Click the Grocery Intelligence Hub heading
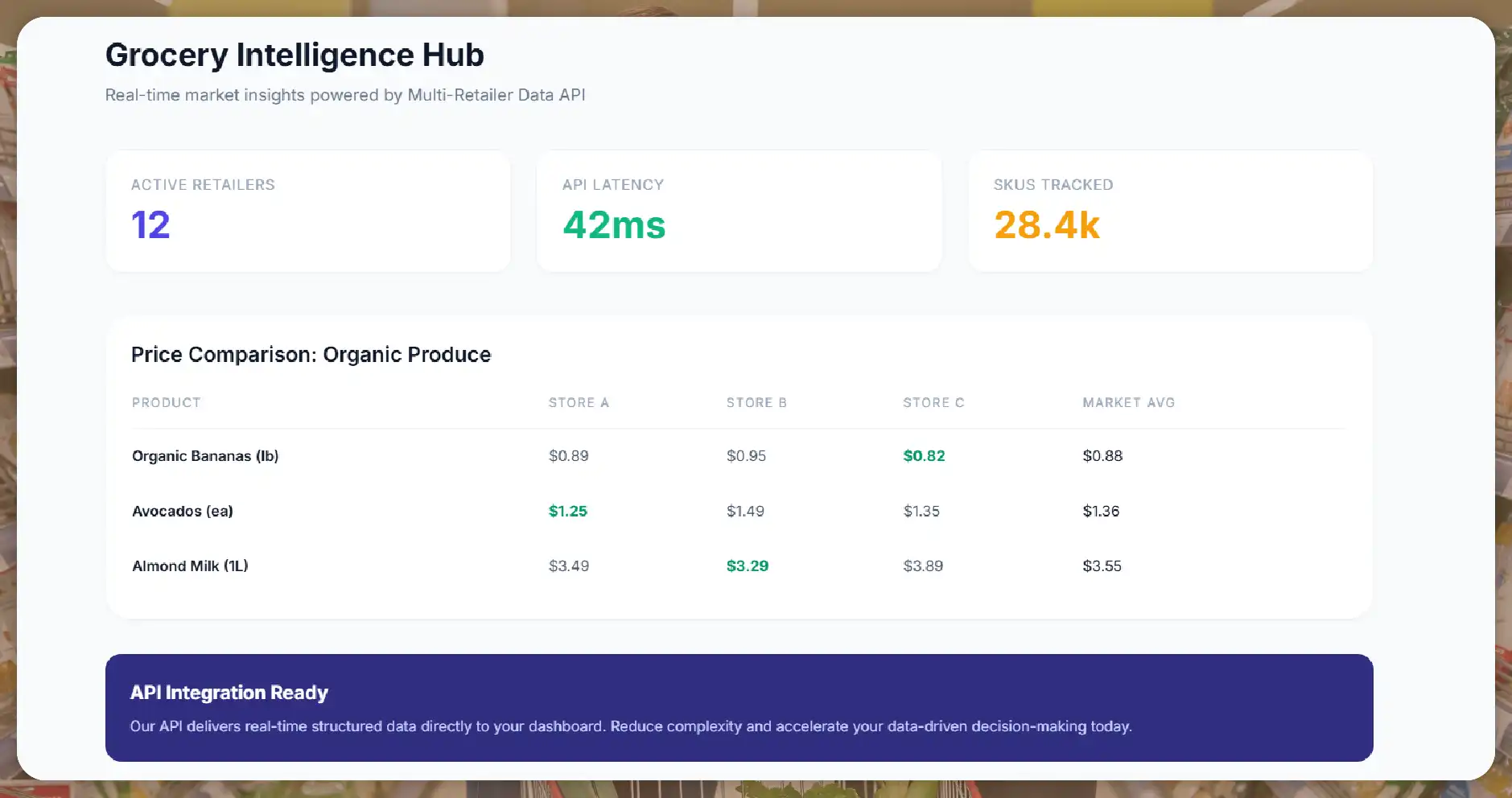1512x798 pixels. click(x=295, y=56)
